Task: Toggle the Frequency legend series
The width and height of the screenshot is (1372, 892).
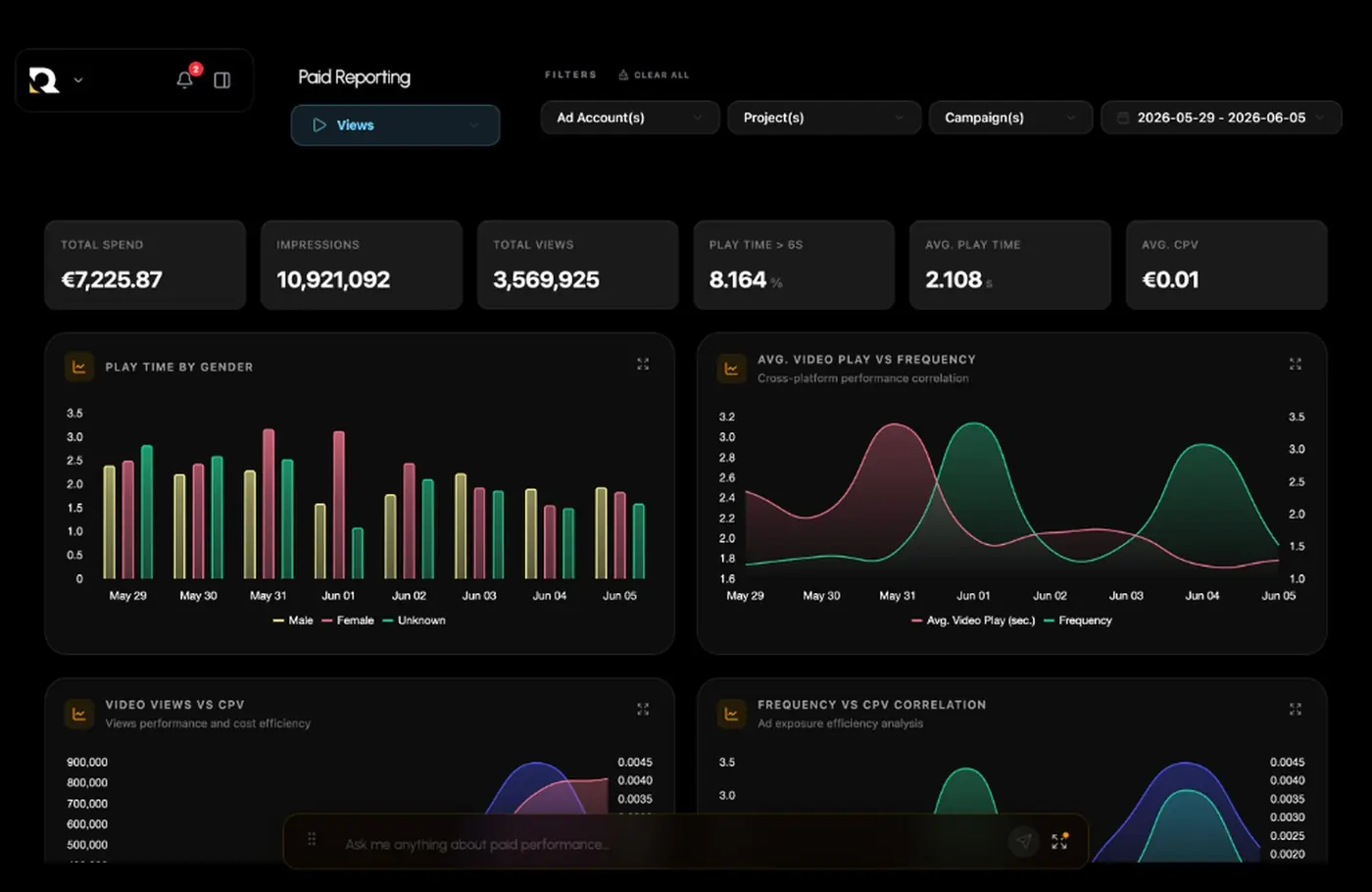Action: (x=1078, y=620)
